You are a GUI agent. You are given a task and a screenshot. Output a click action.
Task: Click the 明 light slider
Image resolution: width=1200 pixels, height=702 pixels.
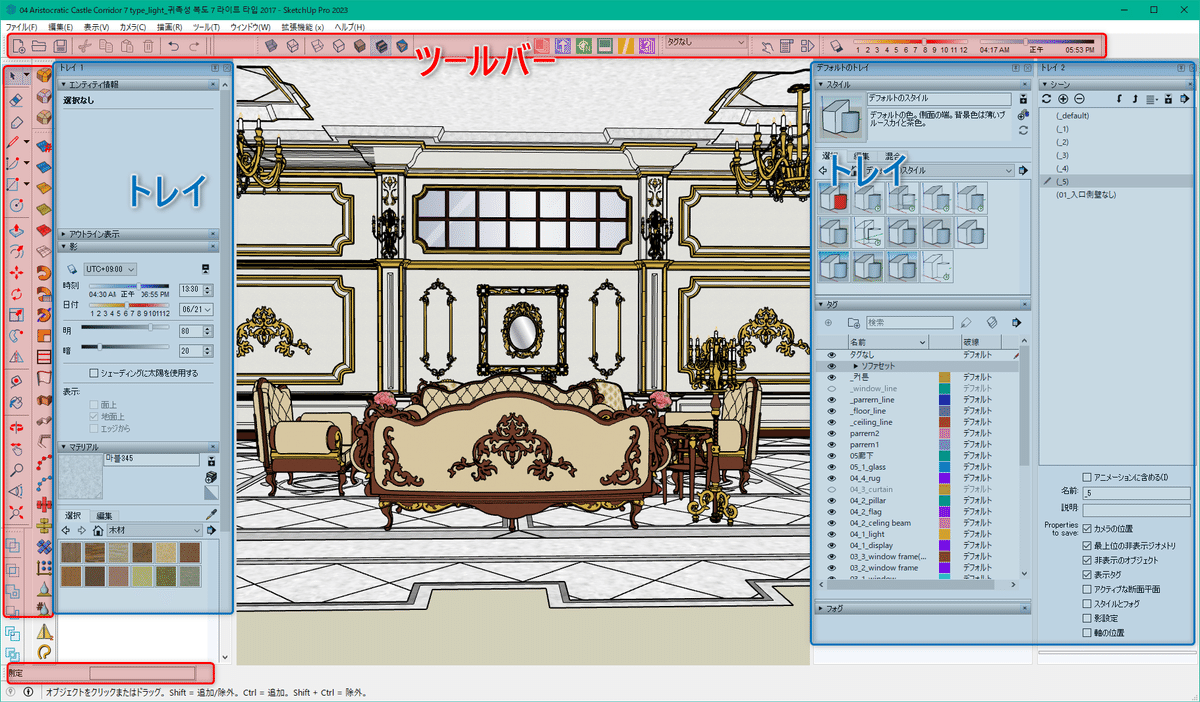[126, 328]
